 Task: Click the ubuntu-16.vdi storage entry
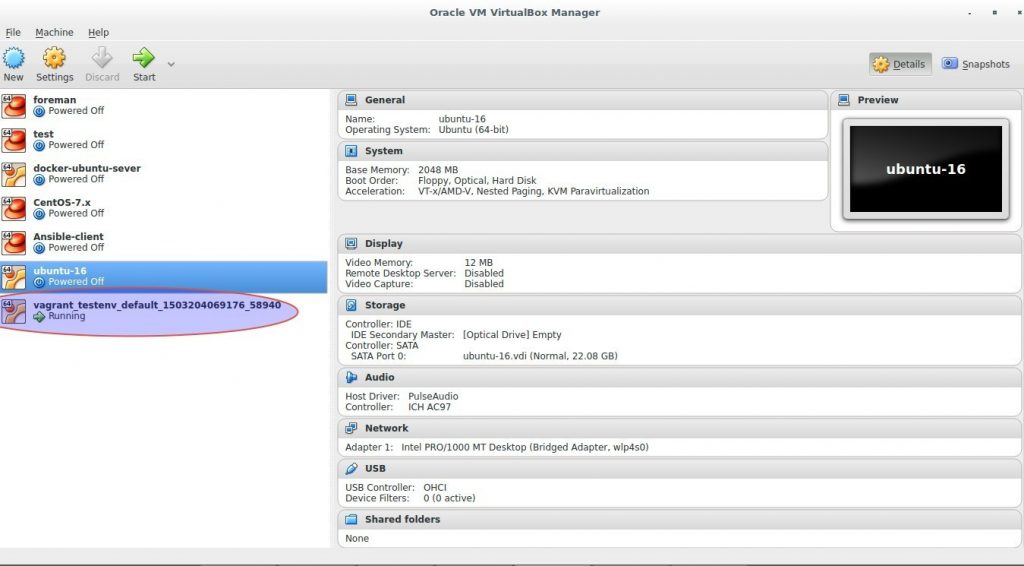pyautogui.click(x=540, y=356)
